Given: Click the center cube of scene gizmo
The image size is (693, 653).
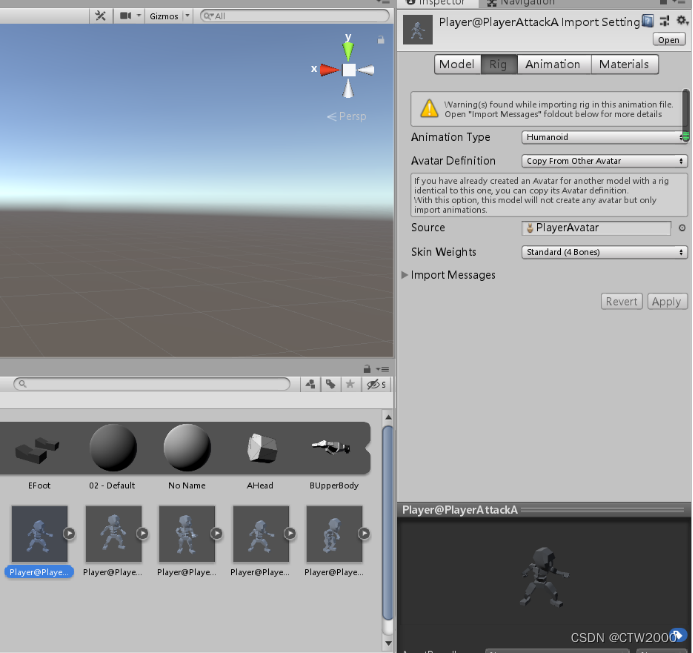Looking at the screenshot, I should click(349, 70).
